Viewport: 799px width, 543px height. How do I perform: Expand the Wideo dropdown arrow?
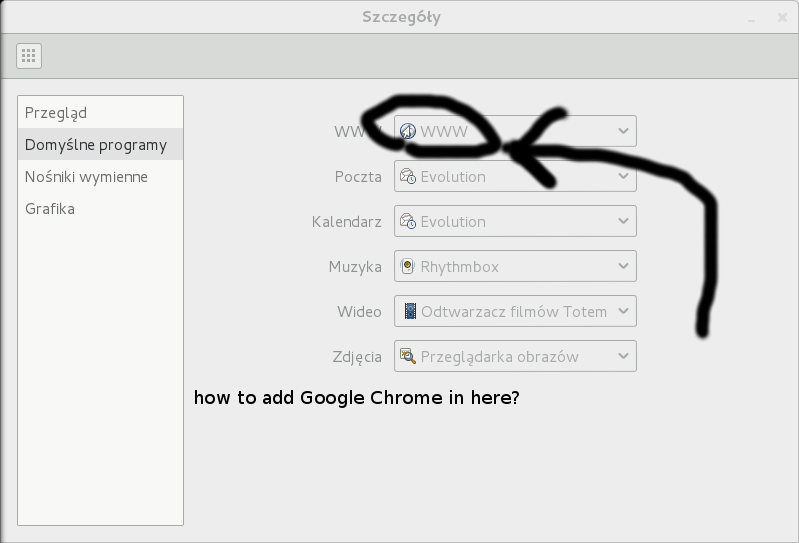click(623, 312)
